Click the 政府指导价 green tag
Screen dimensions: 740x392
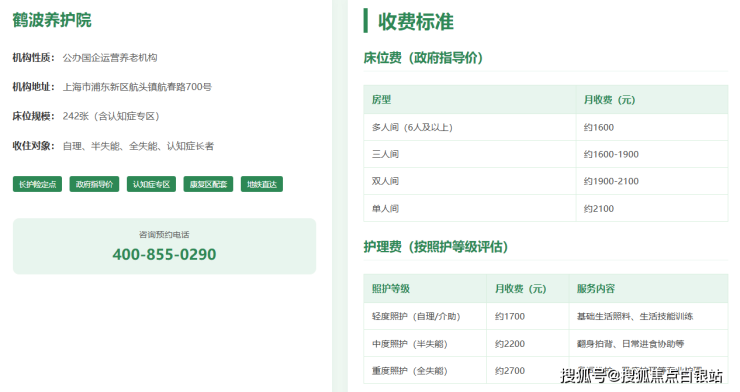[94, 184]
